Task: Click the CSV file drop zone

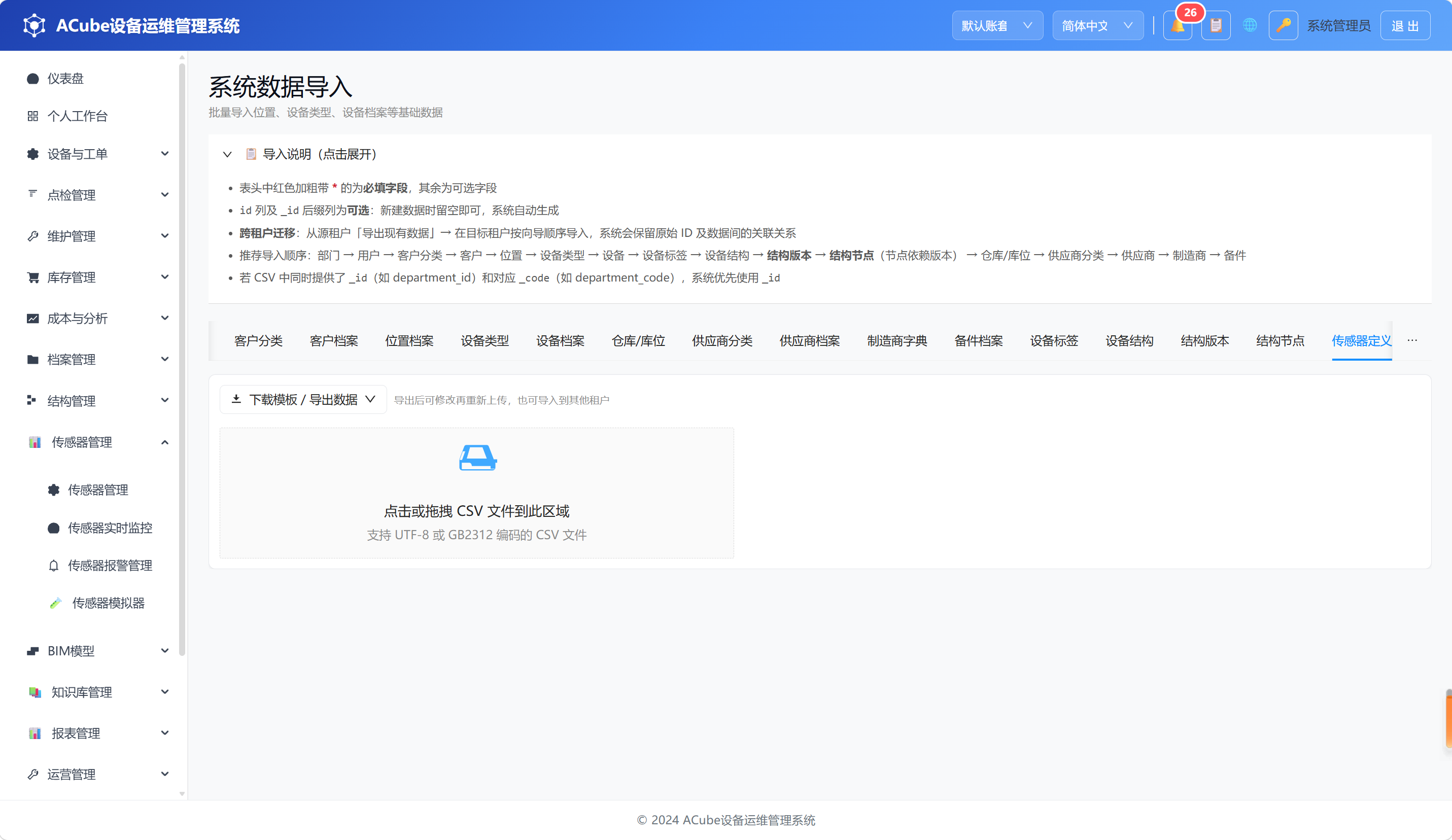Action: [476, 493]
